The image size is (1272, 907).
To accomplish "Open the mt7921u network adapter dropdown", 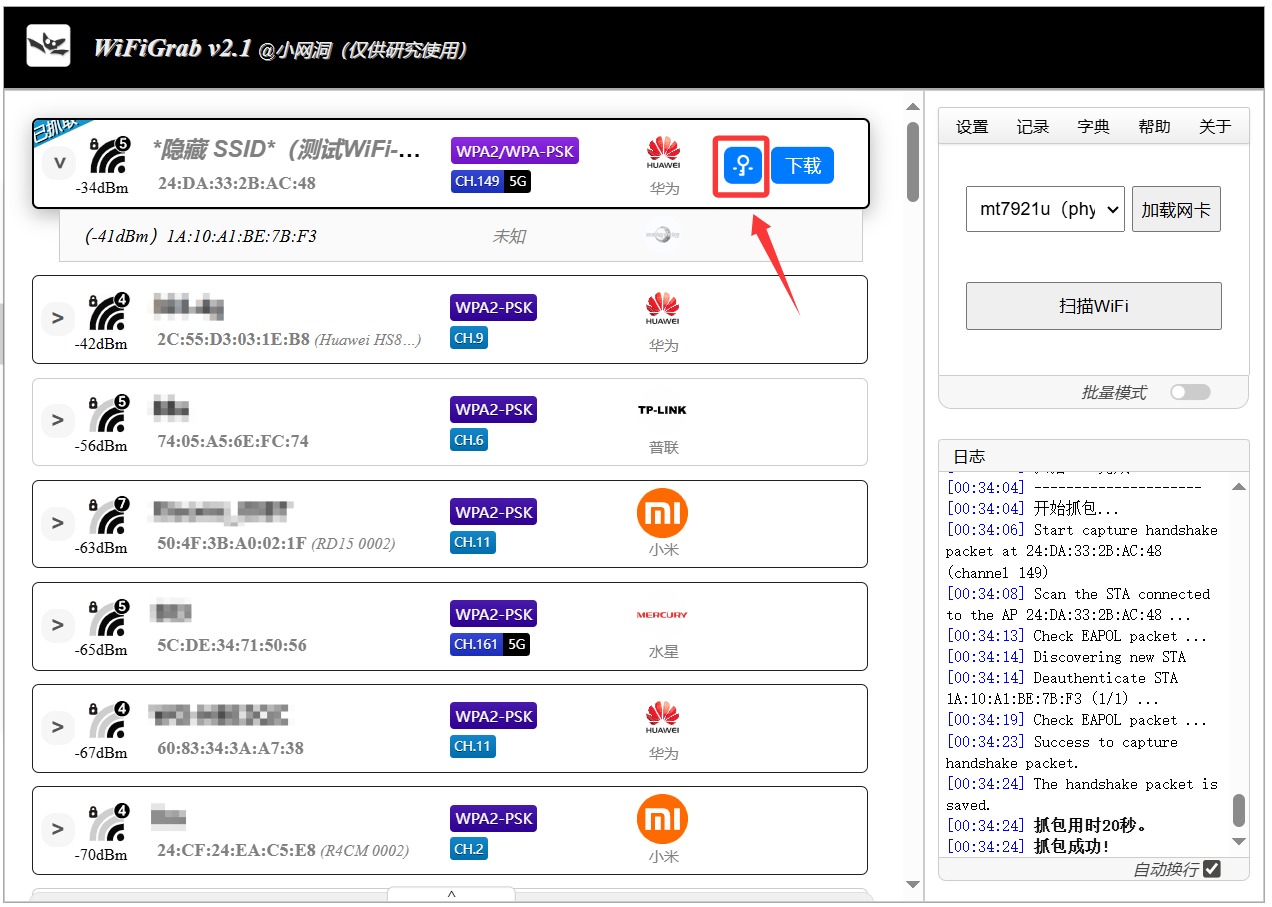I will point(1045,209).
